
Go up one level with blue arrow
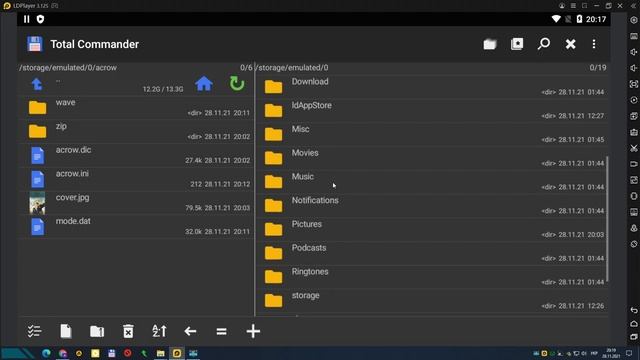point(37,84)
